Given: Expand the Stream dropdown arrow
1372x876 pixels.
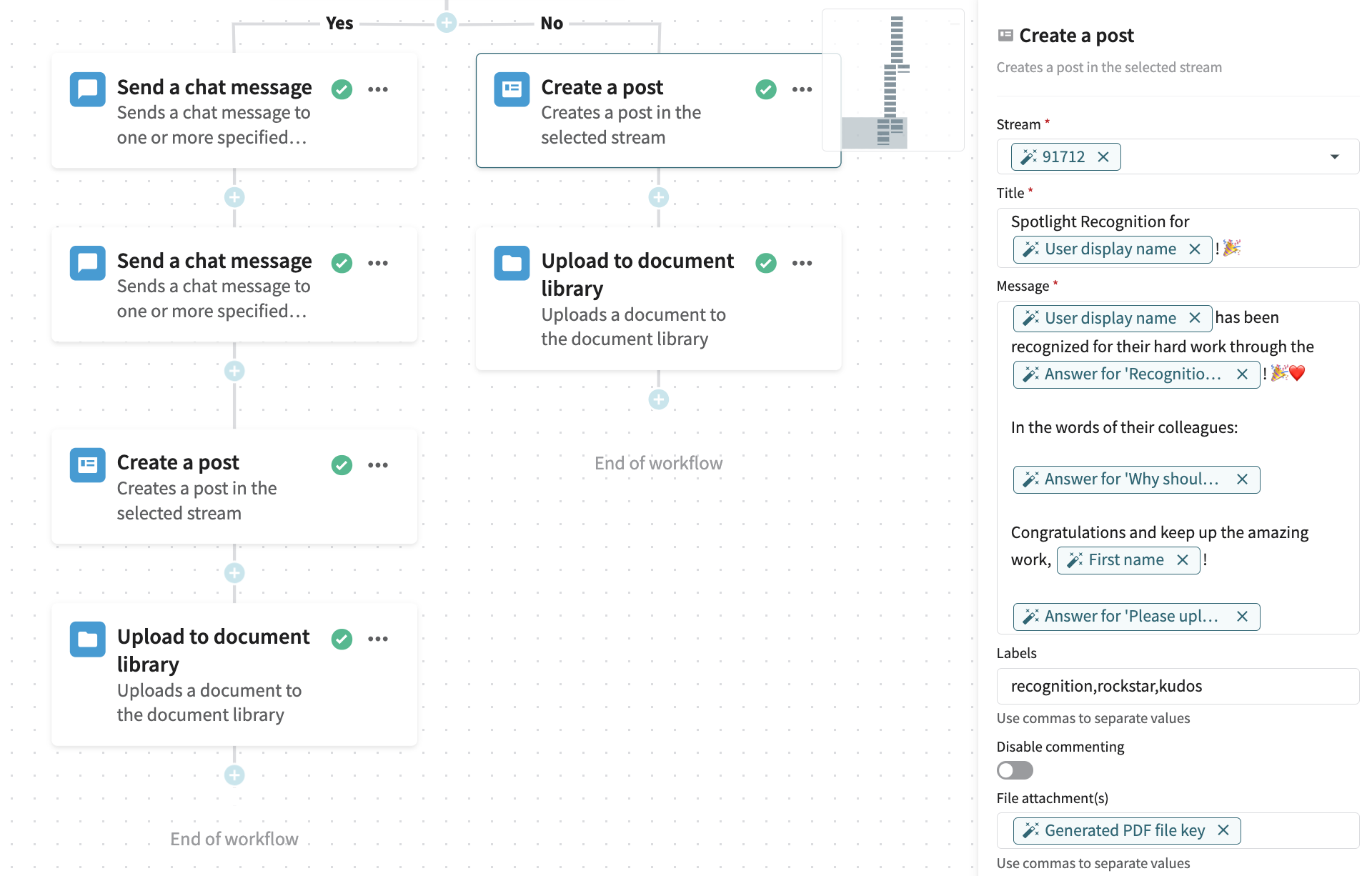Looking at the screenshot, I should [x=1334, y=157].
